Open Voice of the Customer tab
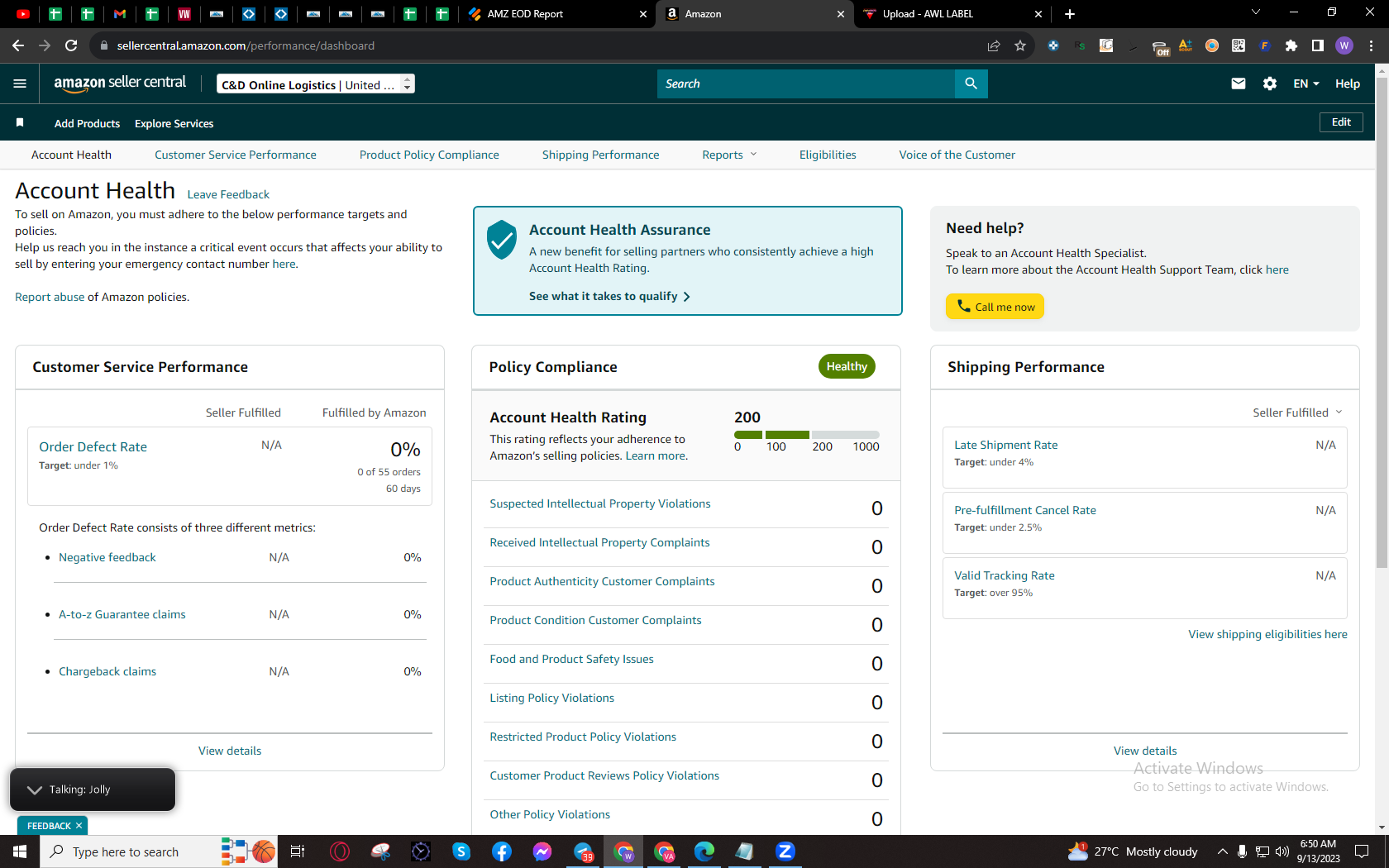The height and width of the screenshot is (868, 1389). point(957,155)
